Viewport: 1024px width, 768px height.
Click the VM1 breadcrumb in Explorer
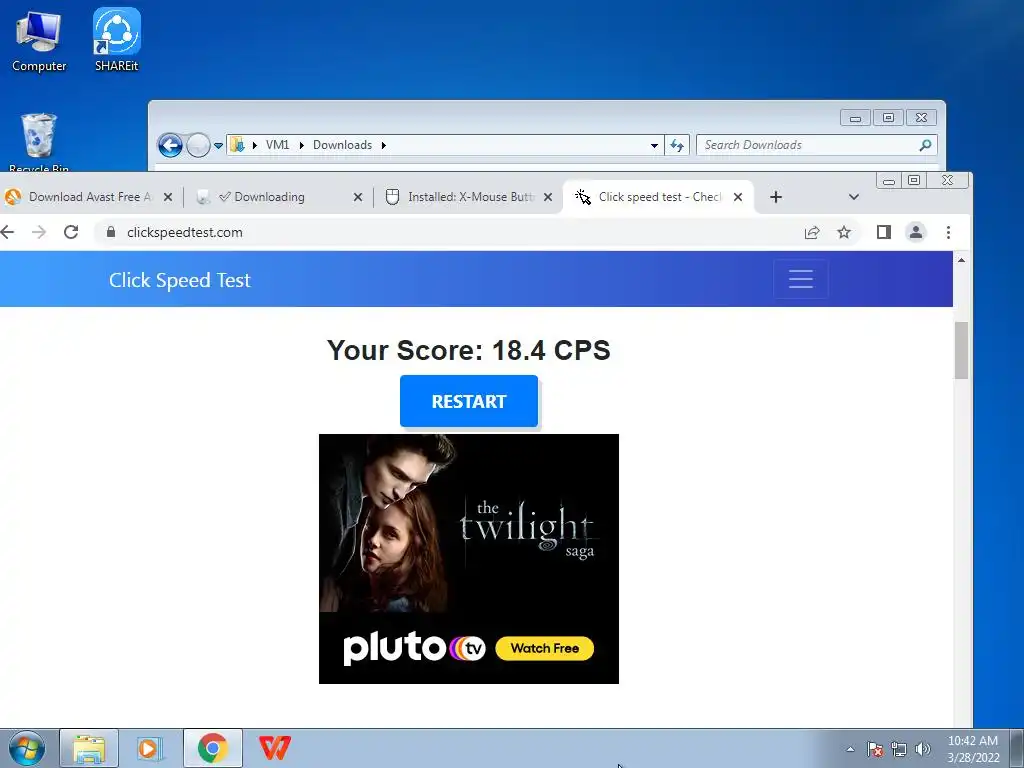click(277, 145)
